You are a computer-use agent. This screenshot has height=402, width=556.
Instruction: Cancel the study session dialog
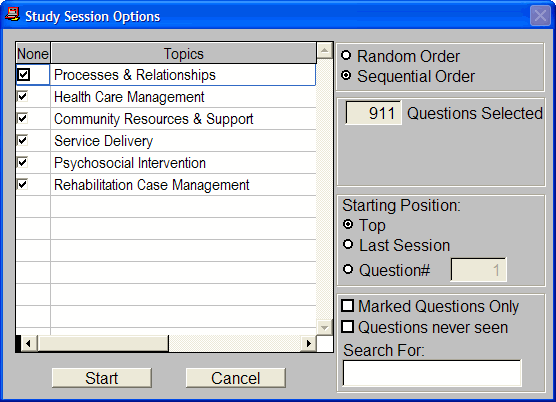pyautogui.click(x=236, y=378)
